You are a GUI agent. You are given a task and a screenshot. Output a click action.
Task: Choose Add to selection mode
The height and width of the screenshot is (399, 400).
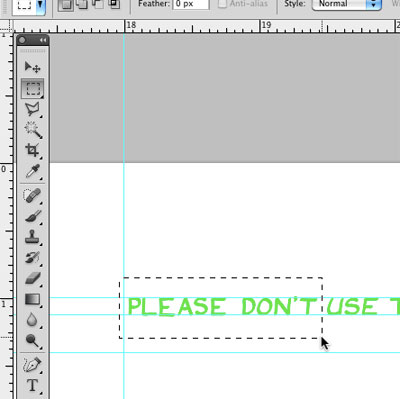point(81,4)
